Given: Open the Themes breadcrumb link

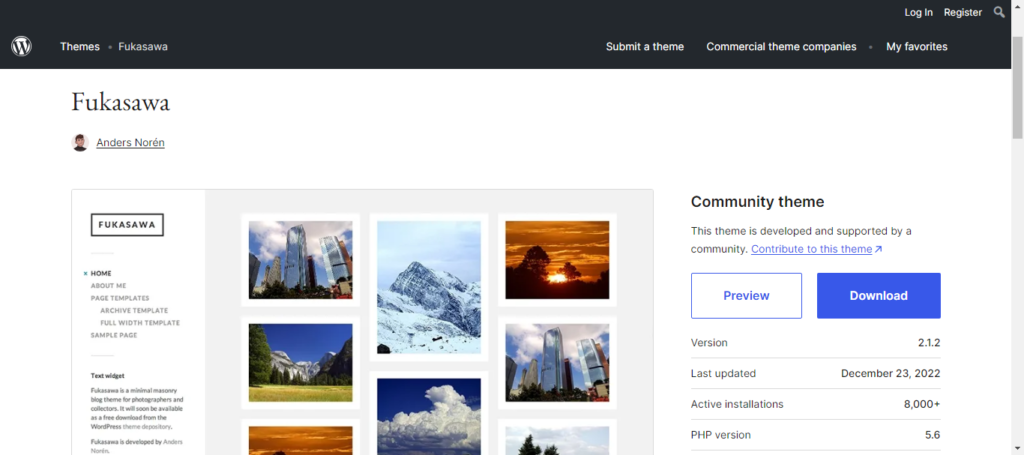Looking at the screenshot, I should click(80, 46).
